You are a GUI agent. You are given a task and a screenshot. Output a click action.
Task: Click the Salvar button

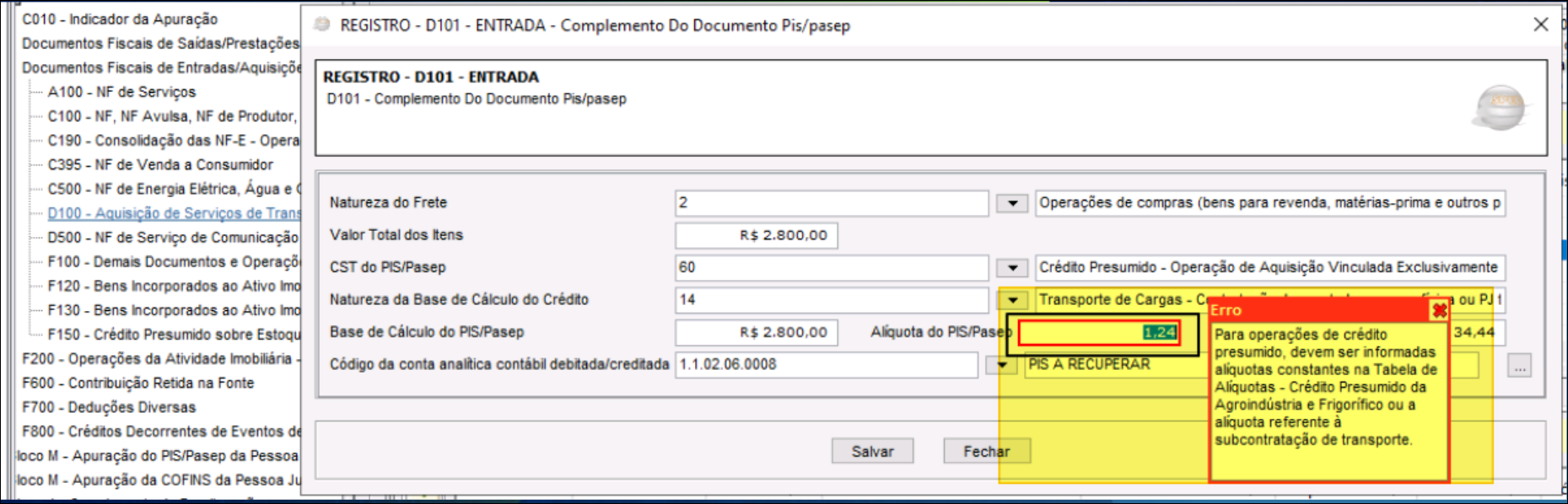coord(872,452)
